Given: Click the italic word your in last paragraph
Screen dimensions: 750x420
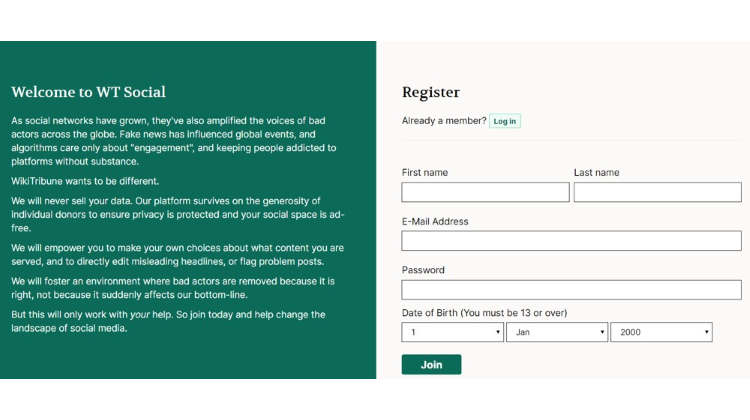Looking at the screenshot, I should point(140,315).
